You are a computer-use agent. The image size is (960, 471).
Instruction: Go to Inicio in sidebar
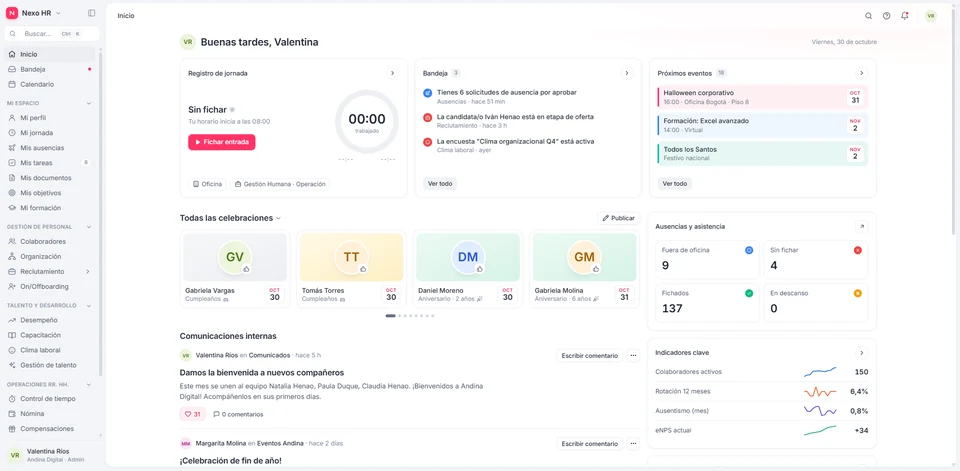50,55
